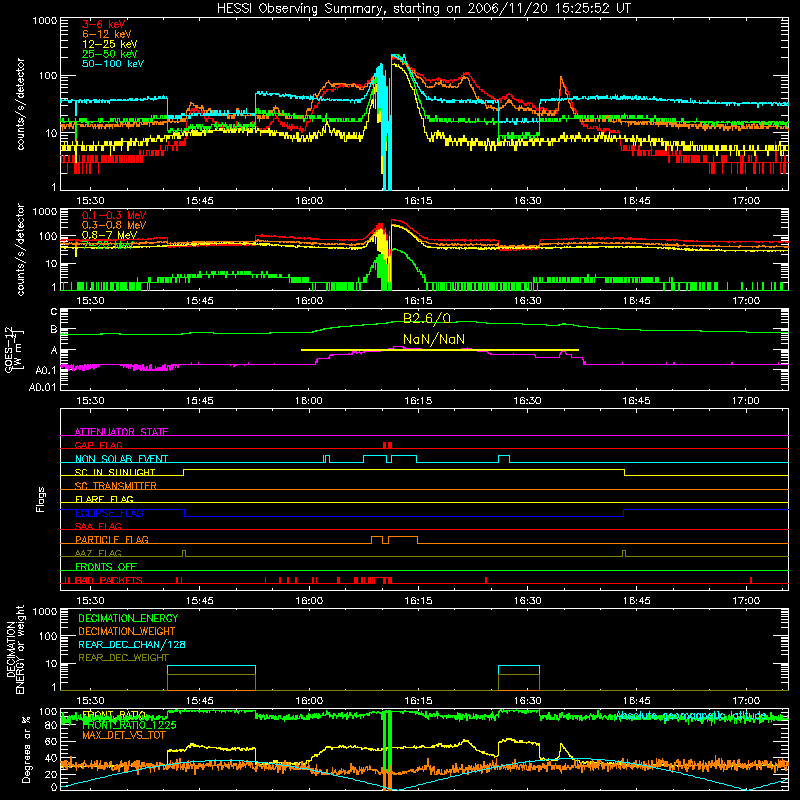Click the Degrees or % axis label
Viewport: 800px width, 800px height.
click(26, 749)
